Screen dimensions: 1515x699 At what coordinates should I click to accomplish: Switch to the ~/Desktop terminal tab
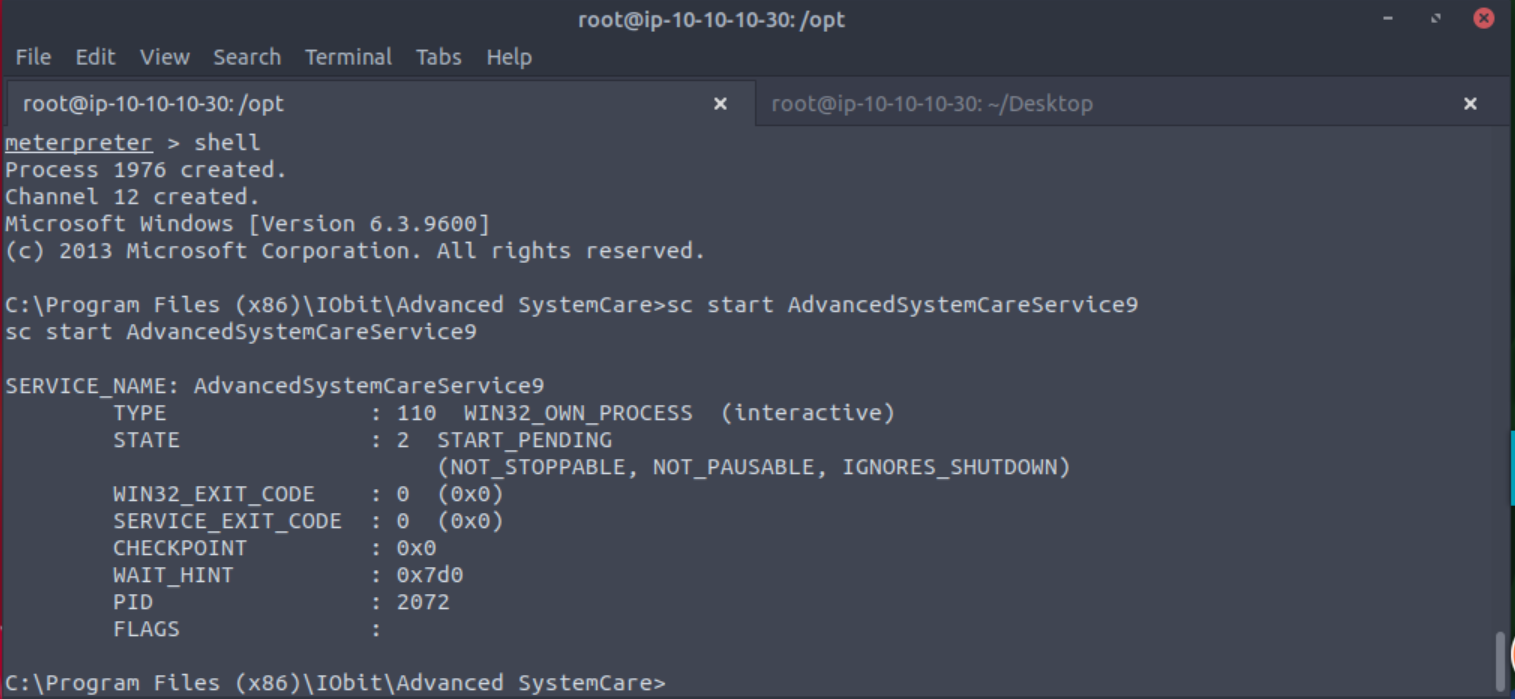[932, 104]
